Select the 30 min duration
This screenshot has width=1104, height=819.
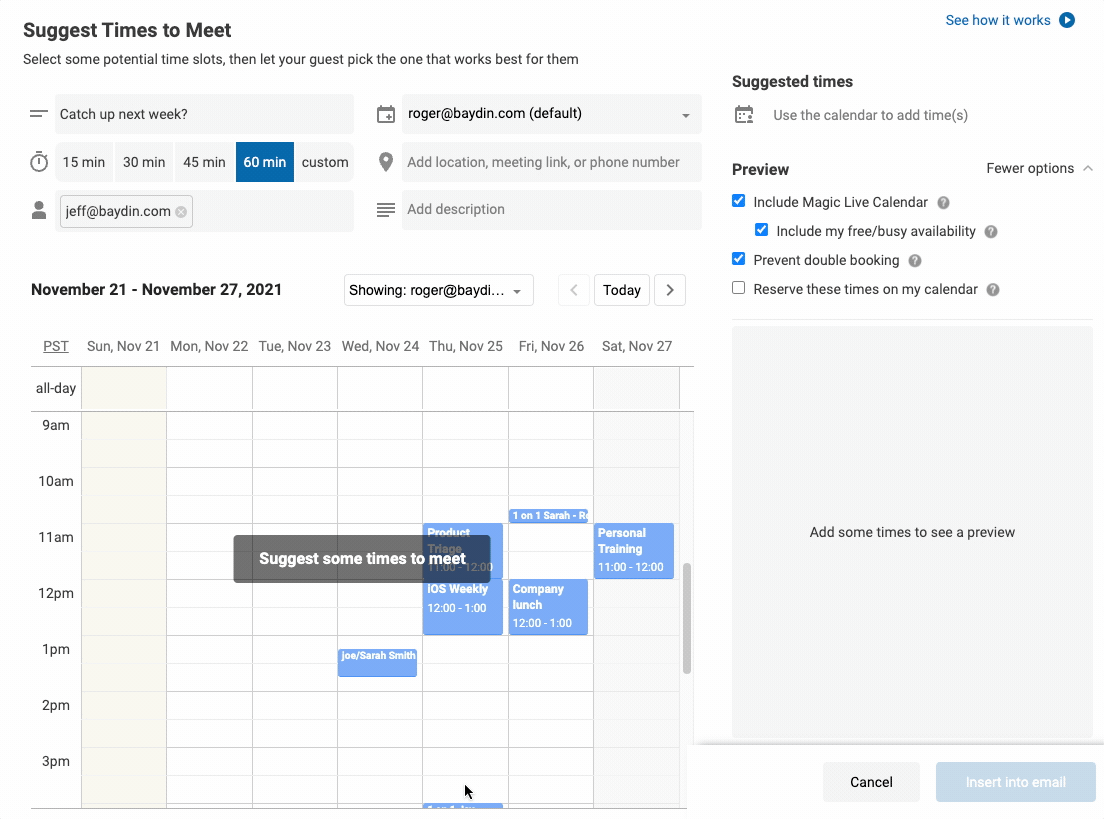coord(144,162)
